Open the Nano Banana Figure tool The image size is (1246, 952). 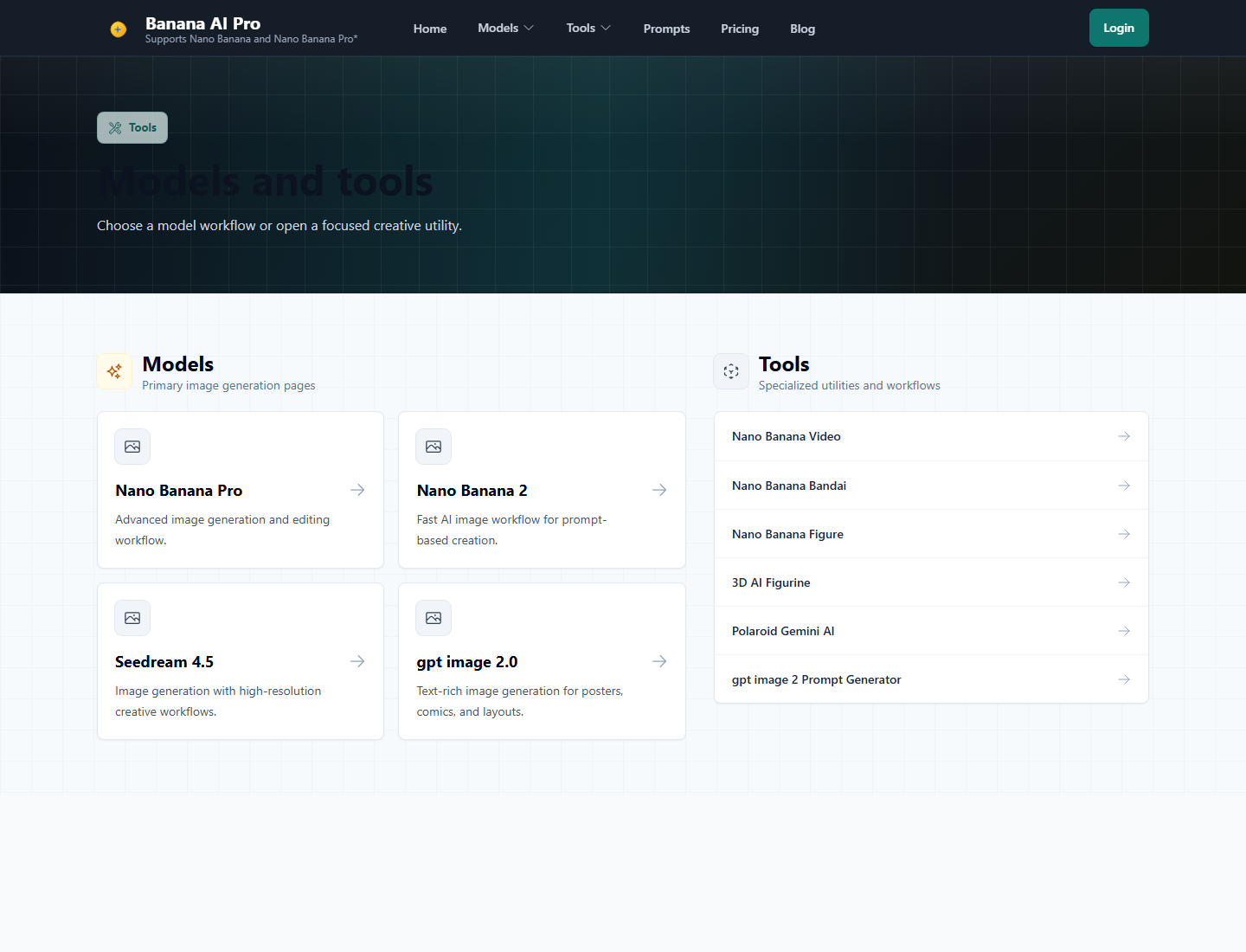[x=931, y=534]
